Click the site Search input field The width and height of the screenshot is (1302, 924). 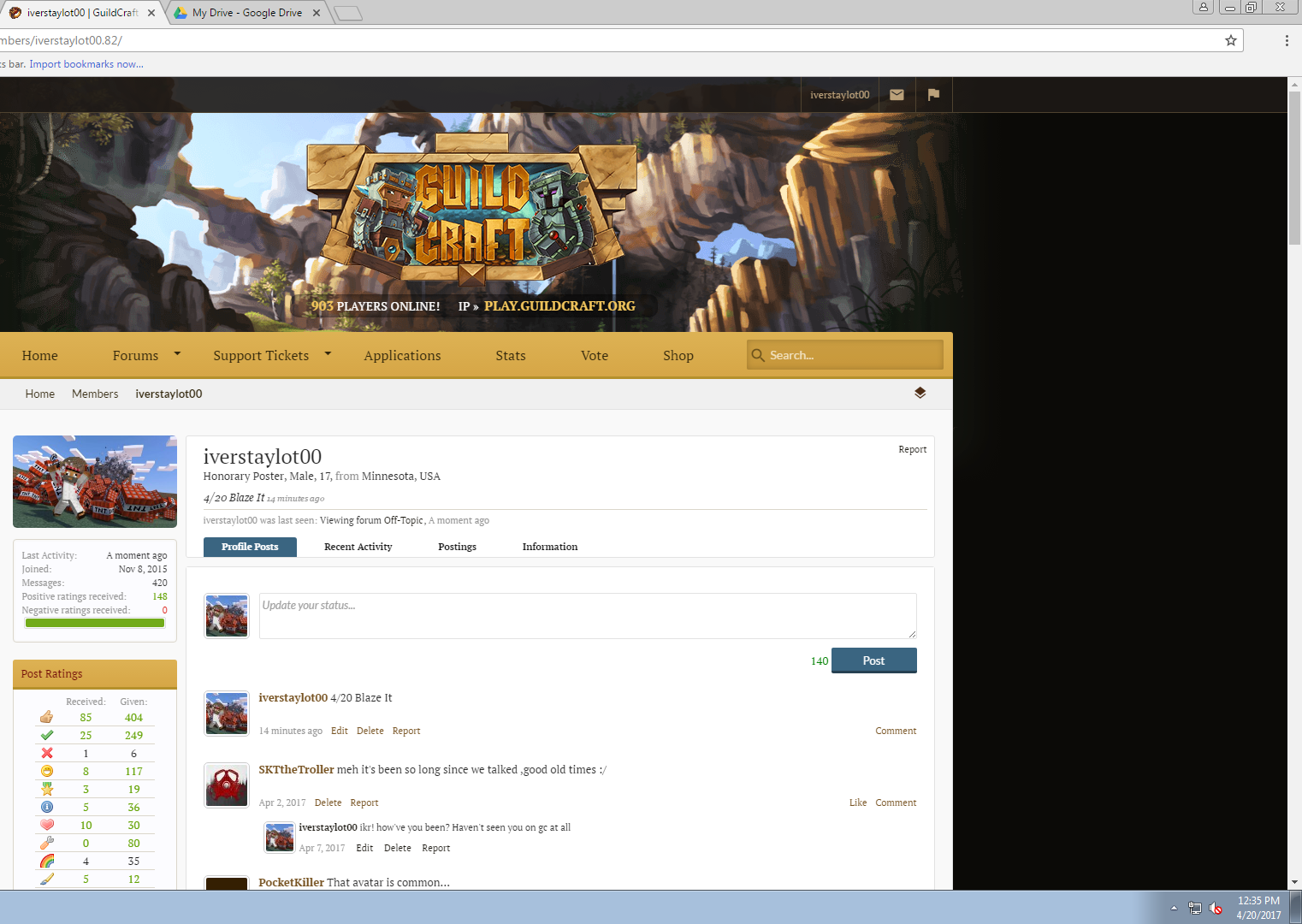click(845, 355)
